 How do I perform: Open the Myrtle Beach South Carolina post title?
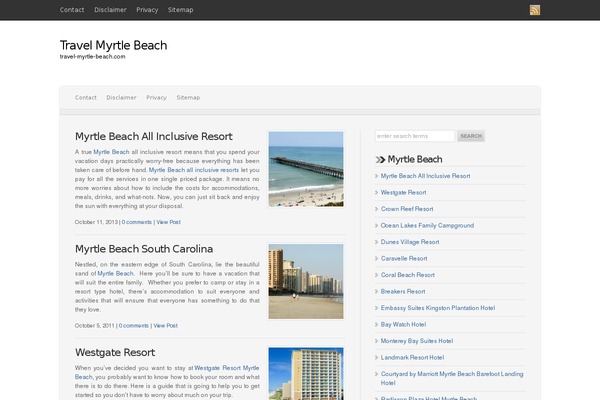(144, 249)
